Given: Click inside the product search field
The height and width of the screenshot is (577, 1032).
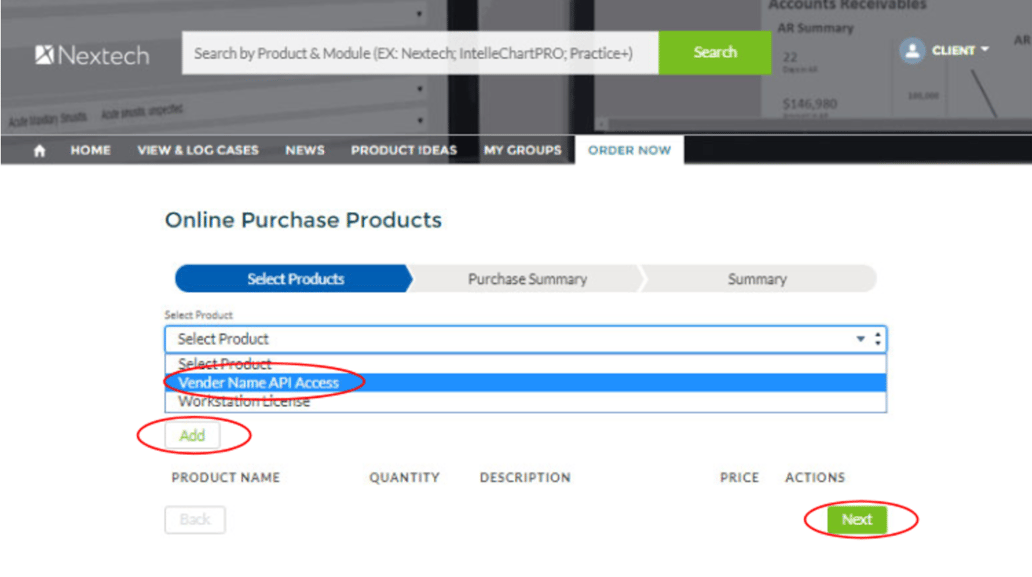Looking at the screenshot, I should click(x=420, y=51).
